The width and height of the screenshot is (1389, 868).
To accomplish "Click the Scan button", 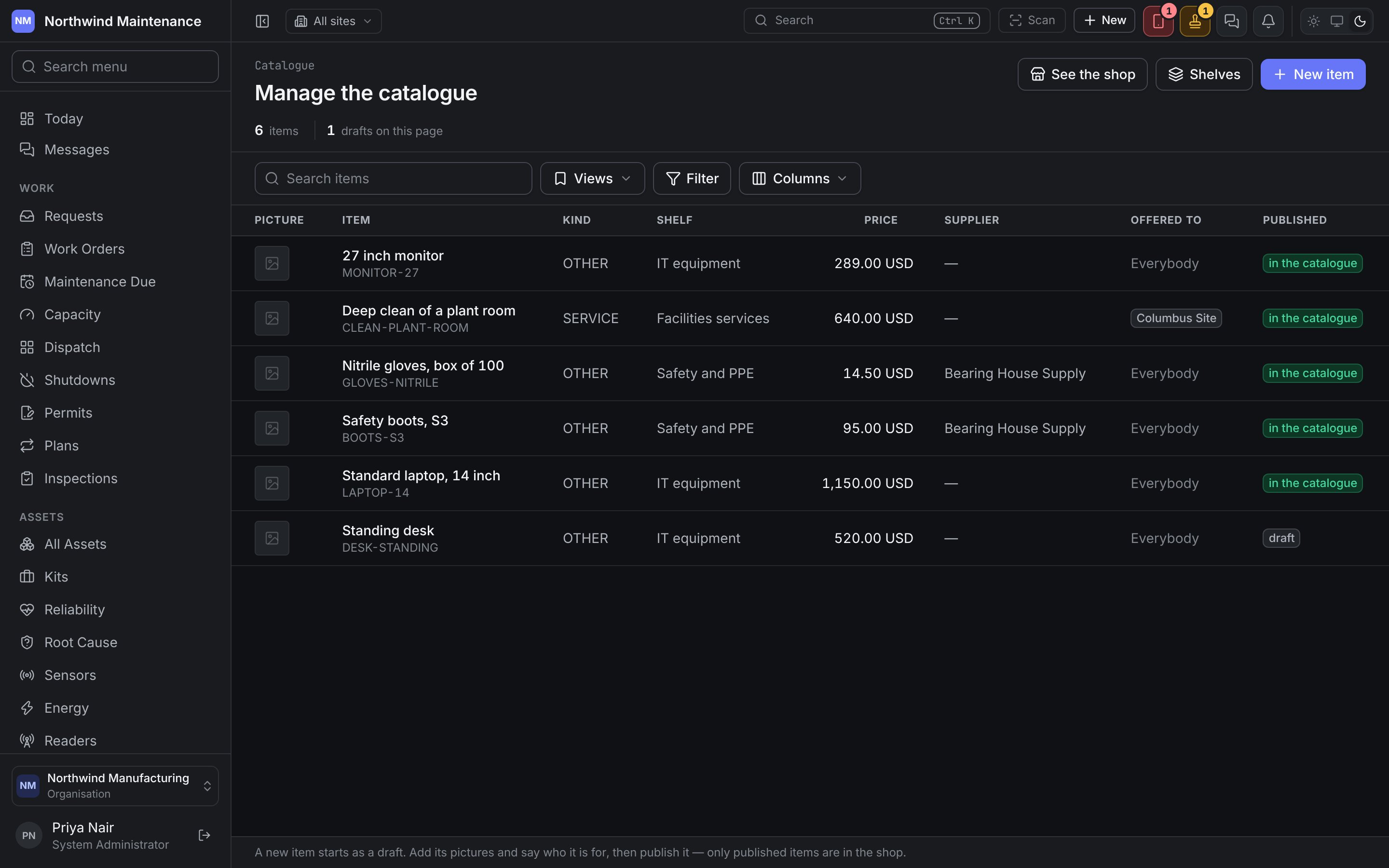I will point(1032,21).
